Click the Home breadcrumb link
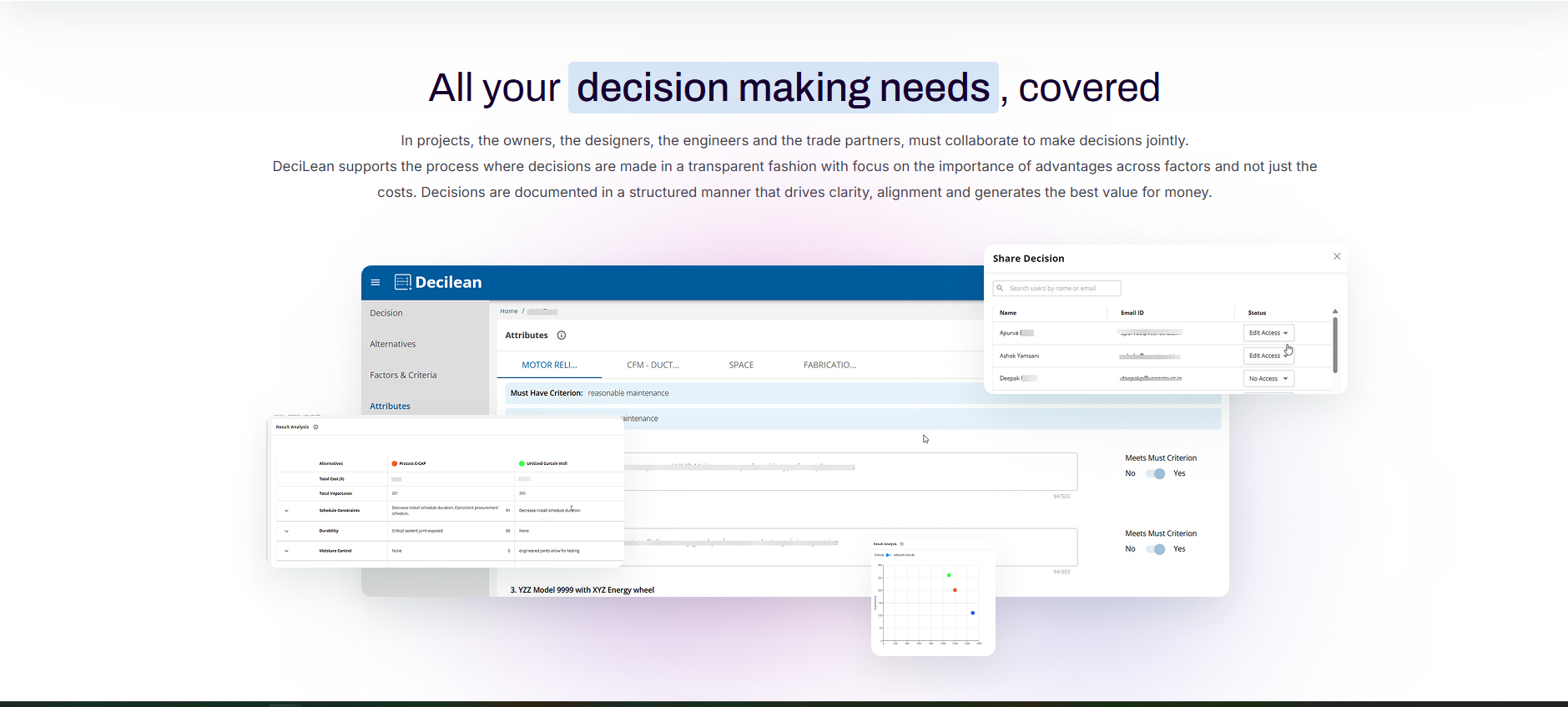 click(508, 311)
